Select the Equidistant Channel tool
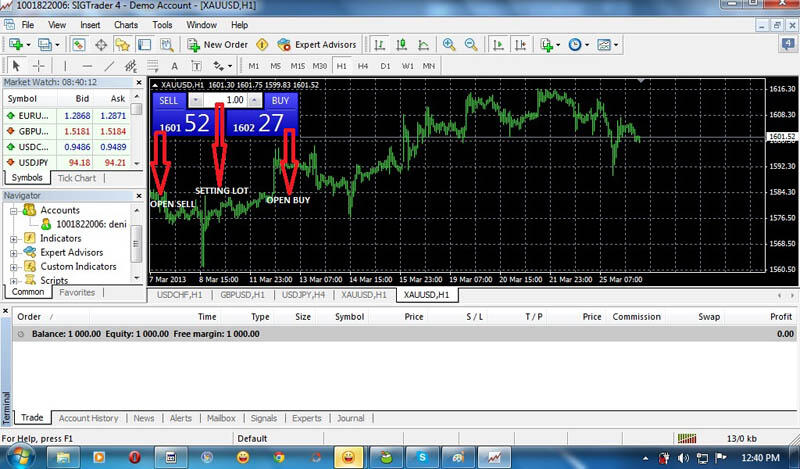 [131, 66]
